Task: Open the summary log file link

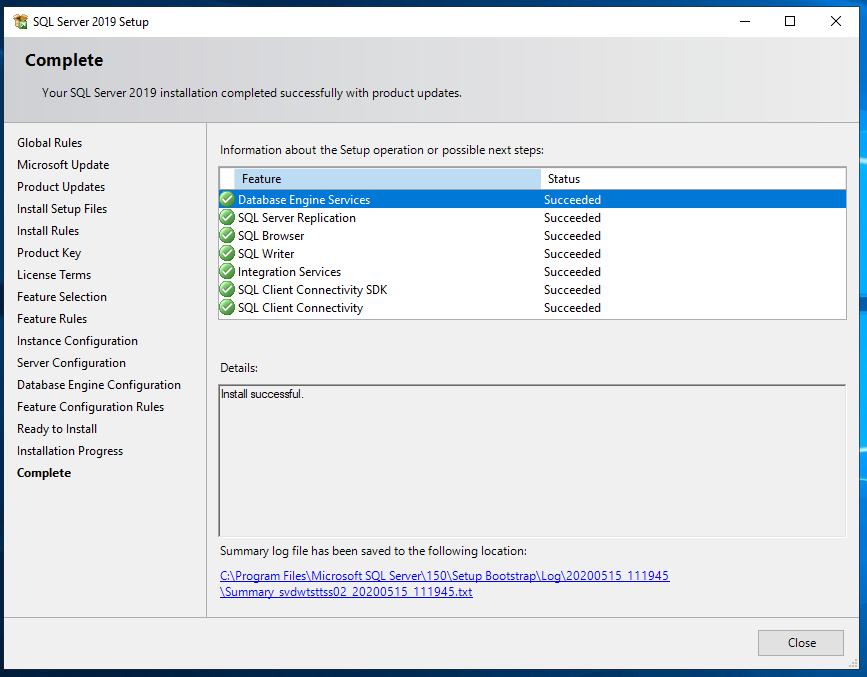Action: pos(445,584)
